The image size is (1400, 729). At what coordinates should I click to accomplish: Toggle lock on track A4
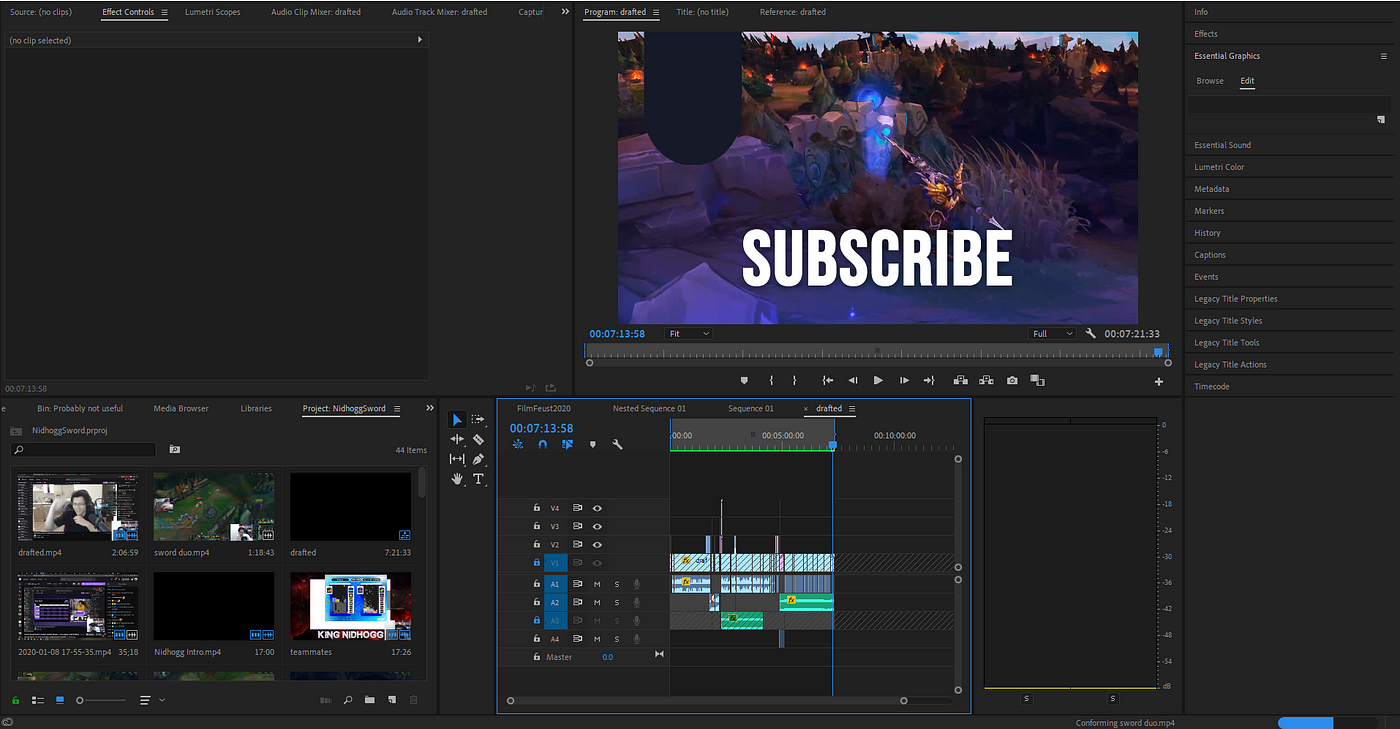click(x=536, y=639)
